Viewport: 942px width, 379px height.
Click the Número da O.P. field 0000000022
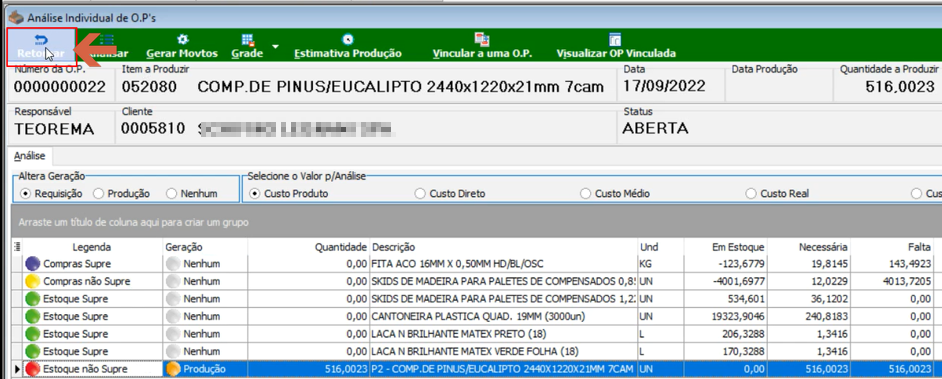click(x=60, y=87)
